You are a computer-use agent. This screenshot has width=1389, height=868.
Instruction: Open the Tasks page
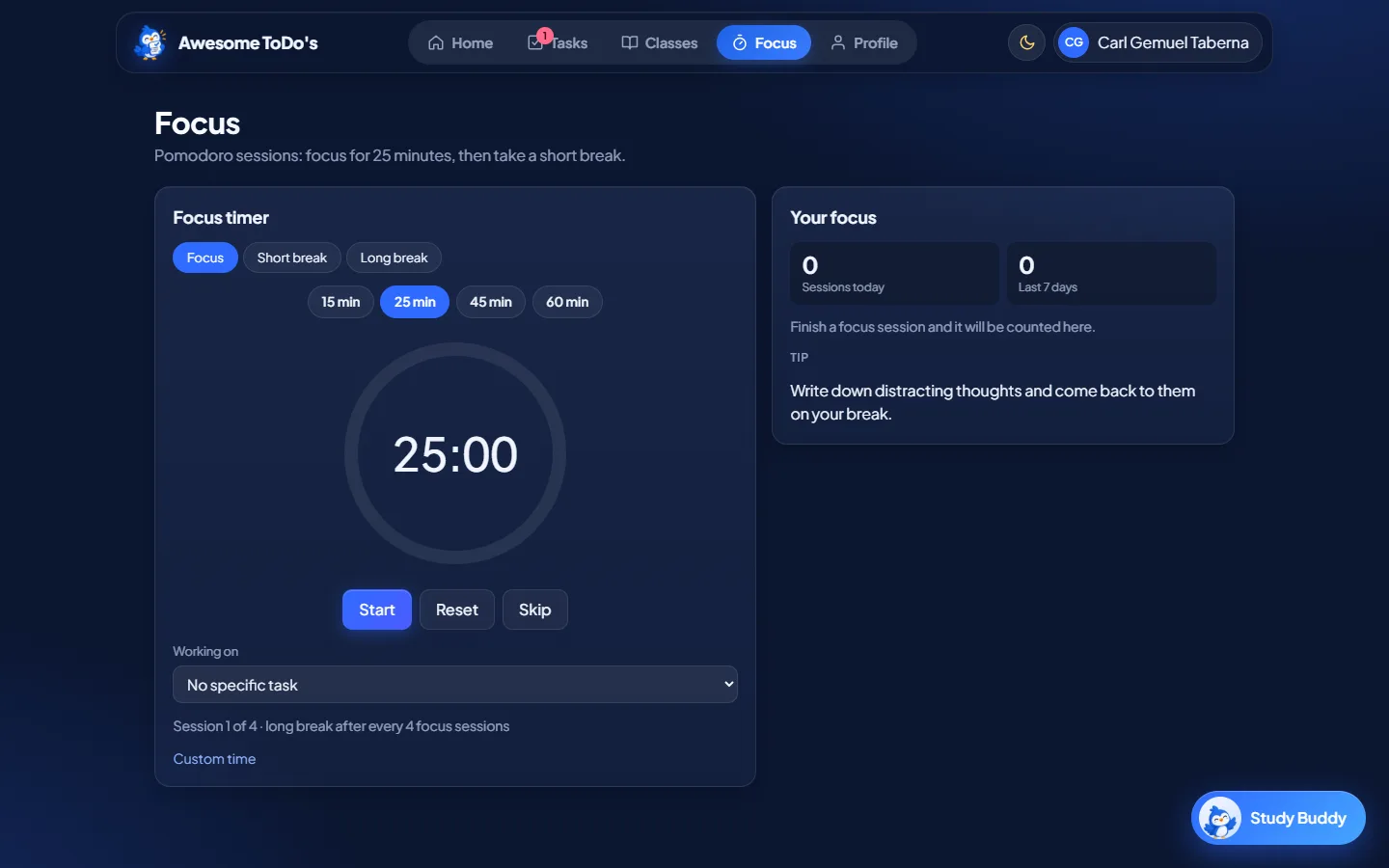click(558, 43)
